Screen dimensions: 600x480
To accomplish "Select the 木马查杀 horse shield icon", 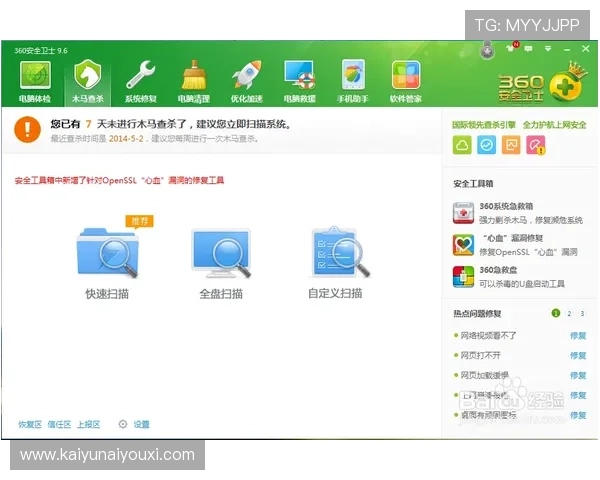I will [88, 74].
